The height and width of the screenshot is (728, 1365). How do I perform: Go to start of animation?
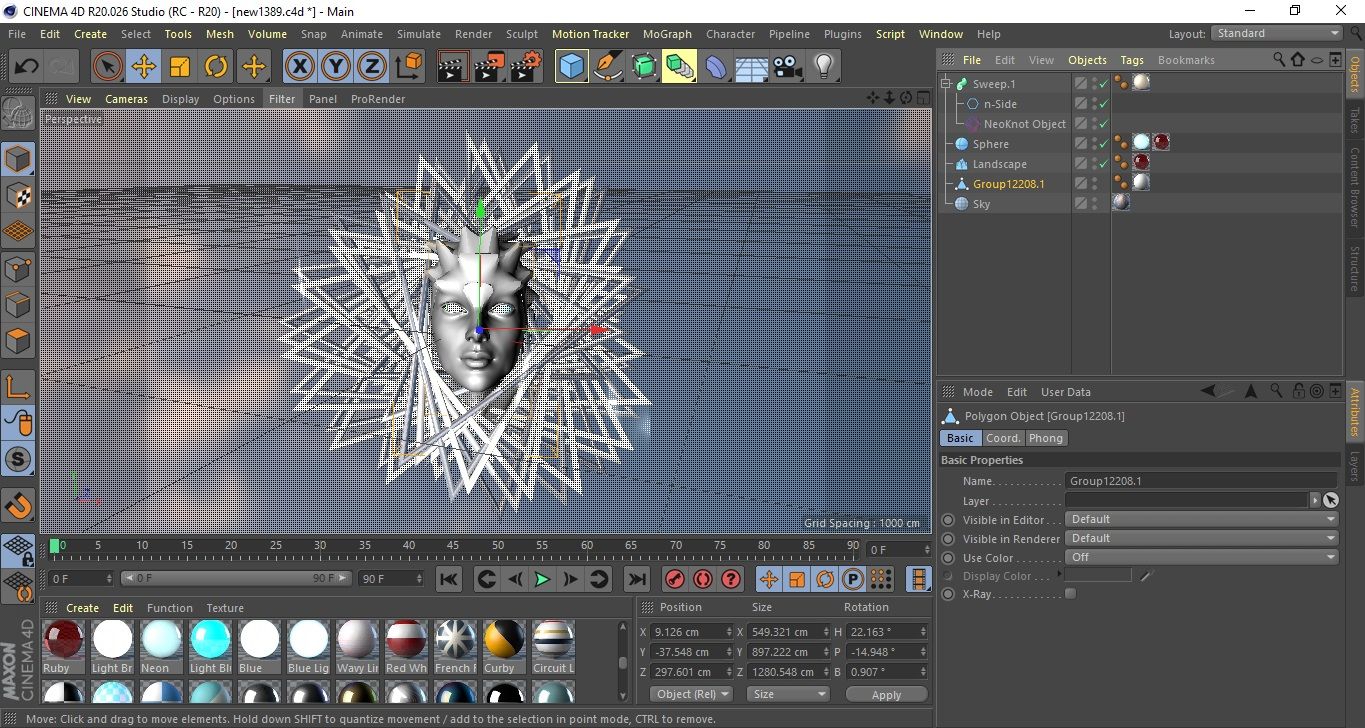pyautogui.click(x=449, y=579)
